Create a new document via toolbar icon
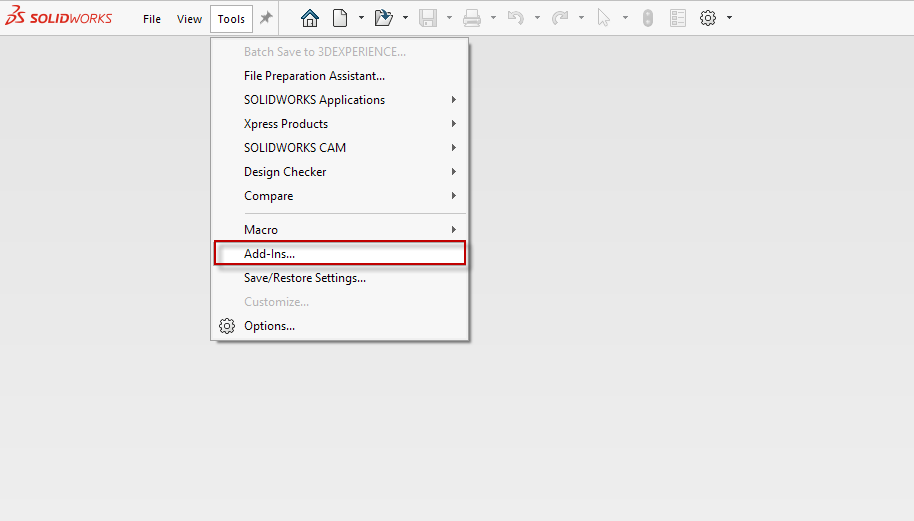Screen dimensions: 914x521 [x=340, y=18]
